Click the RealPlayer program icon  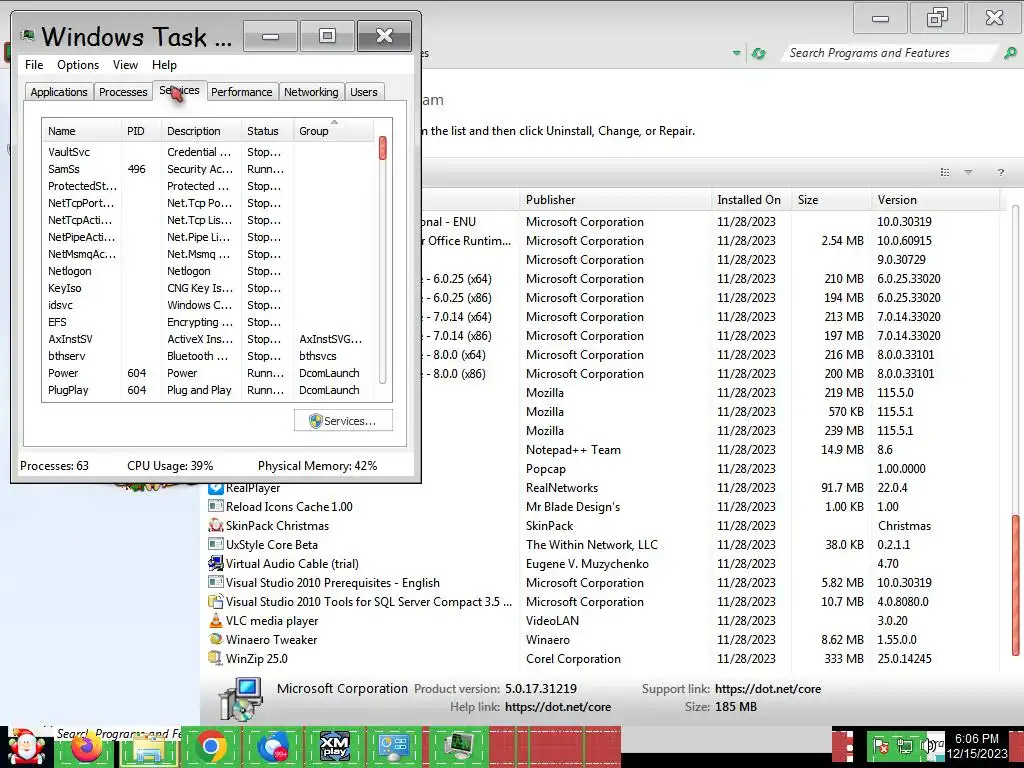(216, 488)
